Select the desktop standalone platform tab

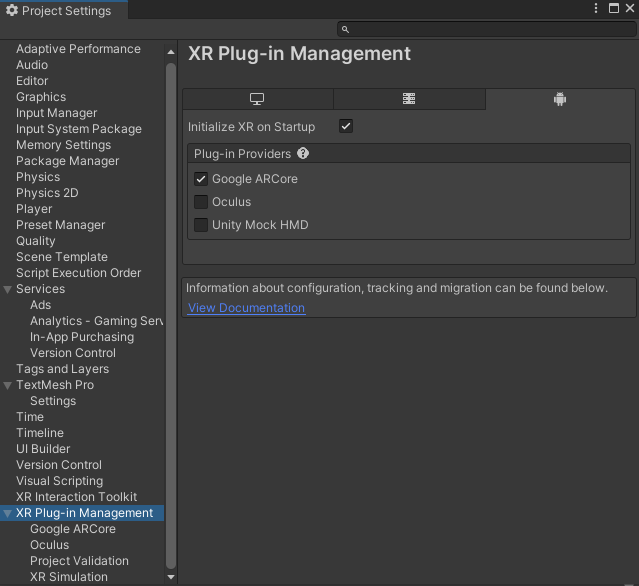point(258,99)
